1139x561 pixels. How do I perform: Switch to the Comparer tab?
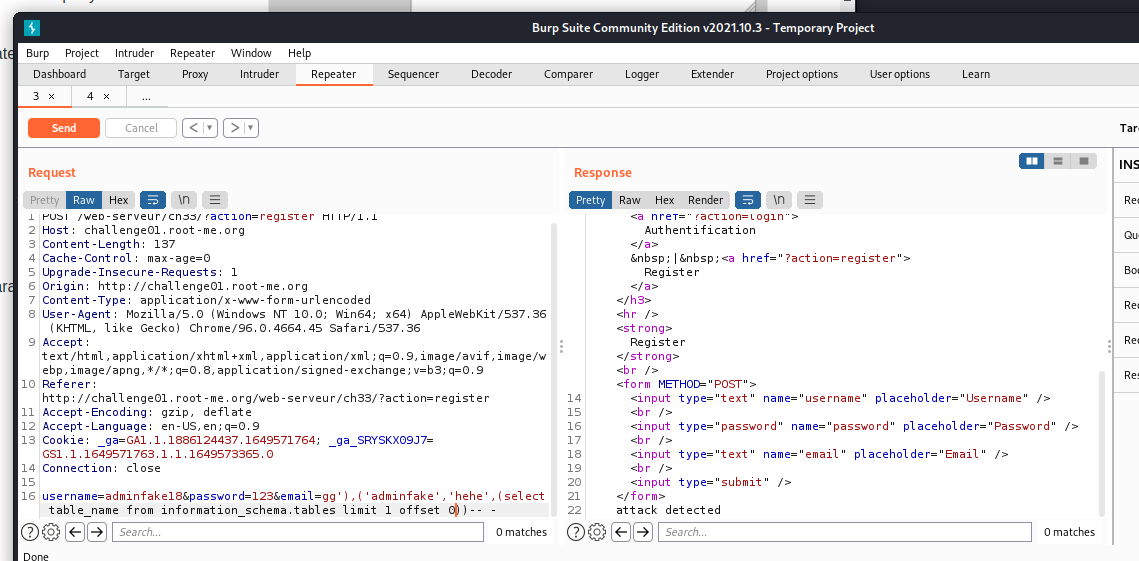pyautogui.click(x=568, y=74)
